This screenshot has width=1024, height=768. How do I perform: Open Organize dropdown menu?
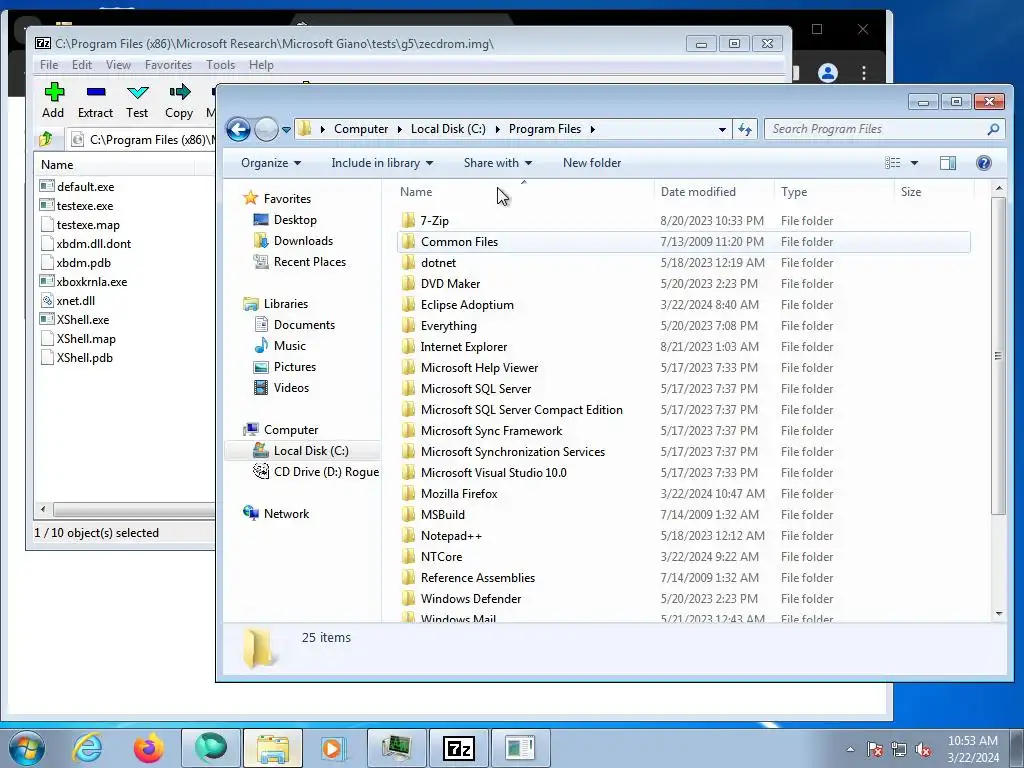(271, 163)
